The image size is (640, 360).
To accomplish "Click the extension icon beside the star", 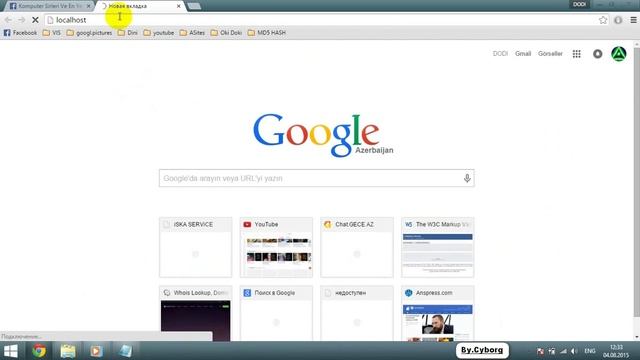I will coord(618,20).
